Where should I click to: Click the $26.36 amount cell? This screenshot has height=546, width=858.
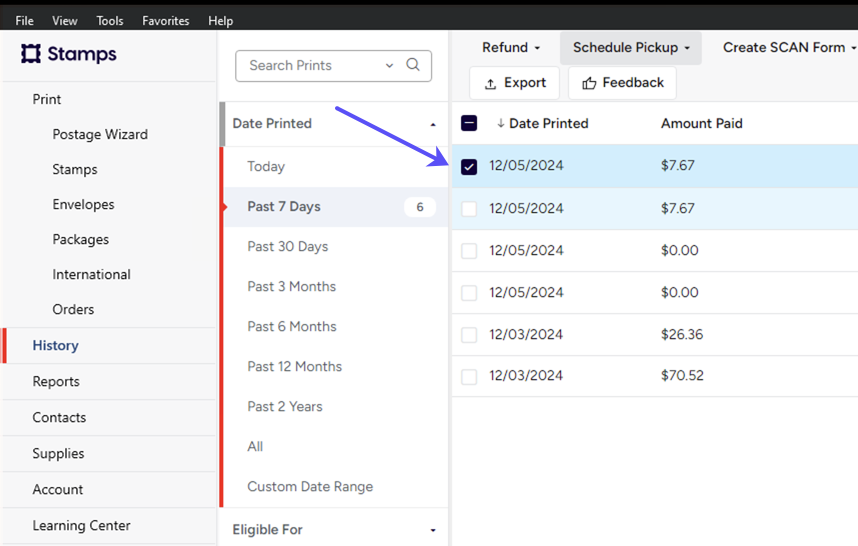click(682, 334)
